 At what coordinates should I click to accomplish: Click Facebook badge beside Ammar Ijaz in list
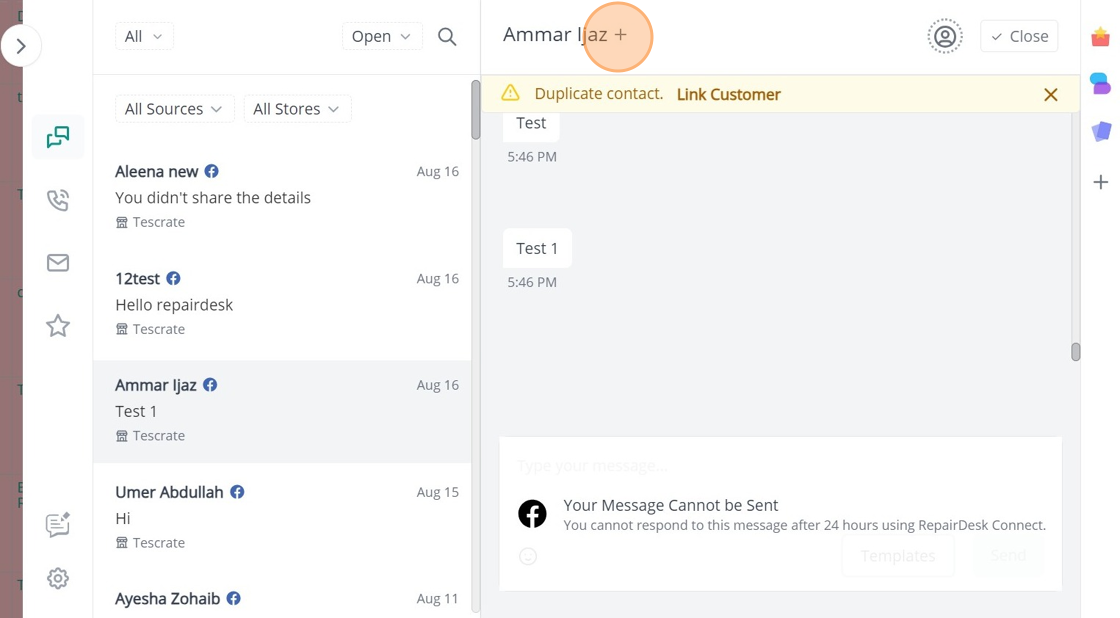tap(210, 384)
